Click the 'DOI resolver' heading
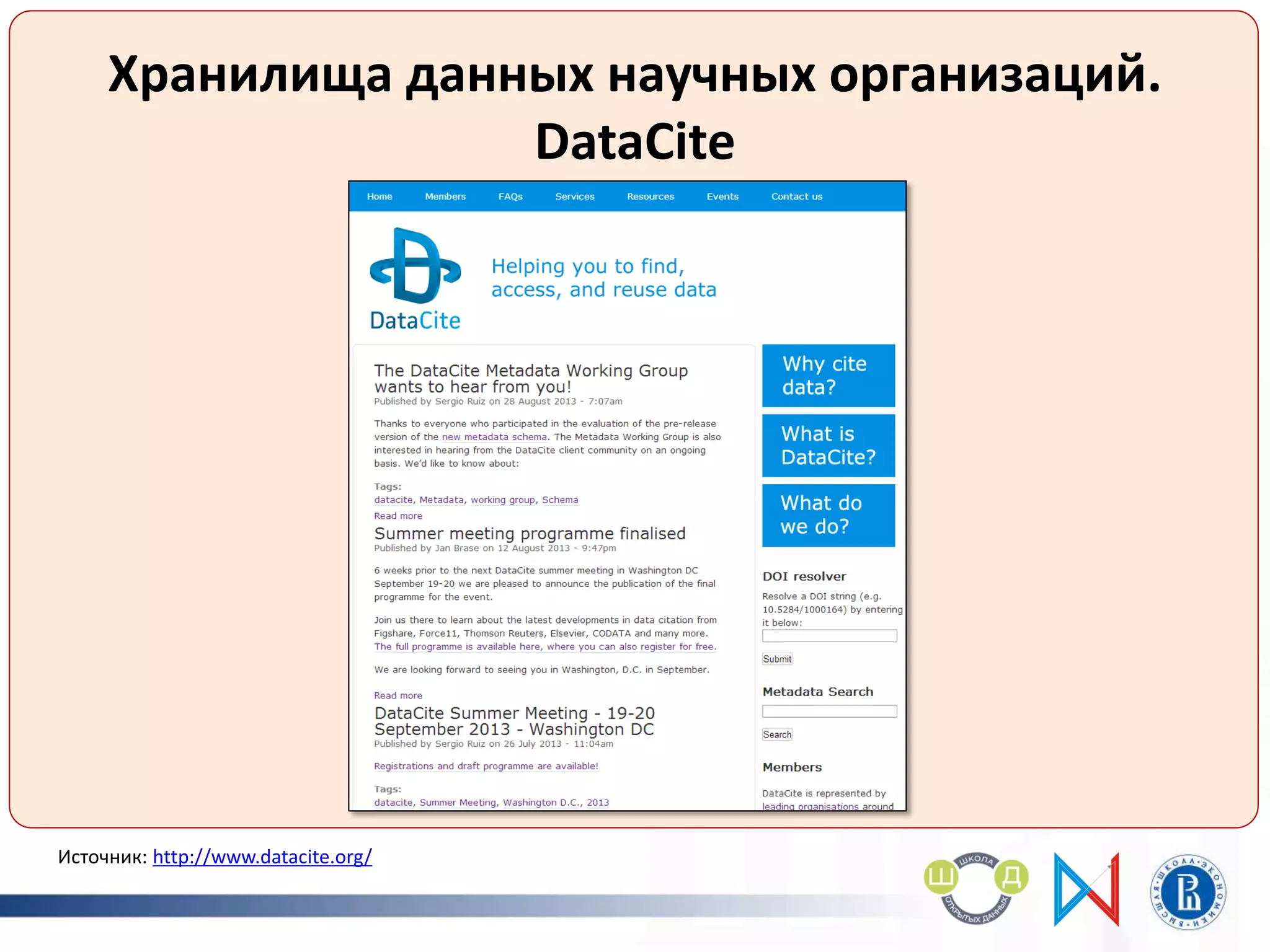1270x952 pixels. (x=804, y=576)
